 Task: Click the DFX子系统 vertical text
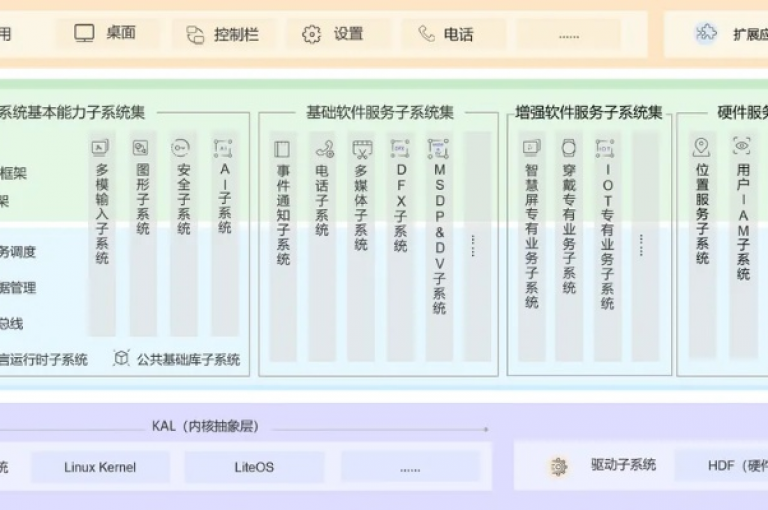pyautogui.click(x=401, y=208)
